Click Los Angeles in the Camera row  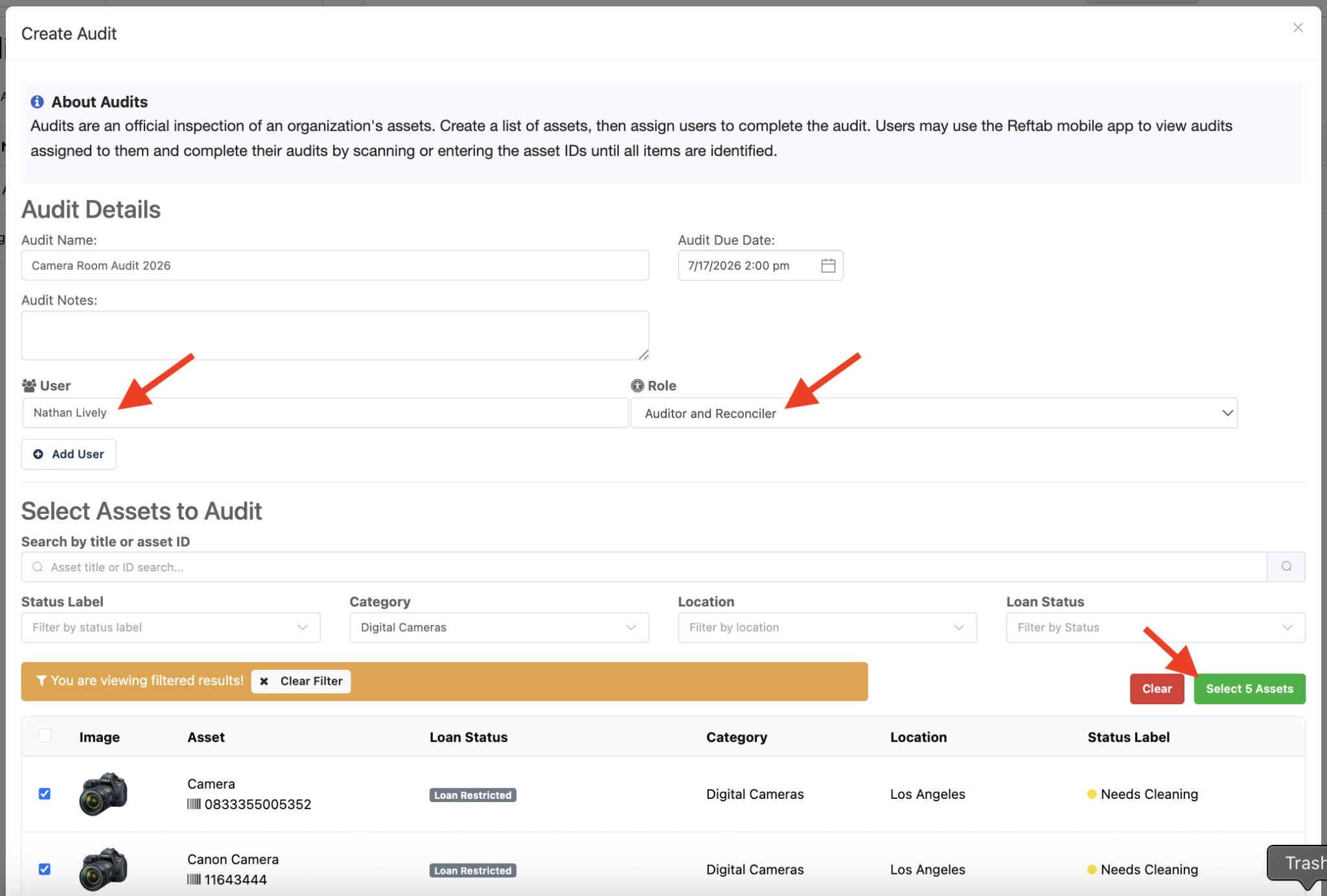click(928, 794)
